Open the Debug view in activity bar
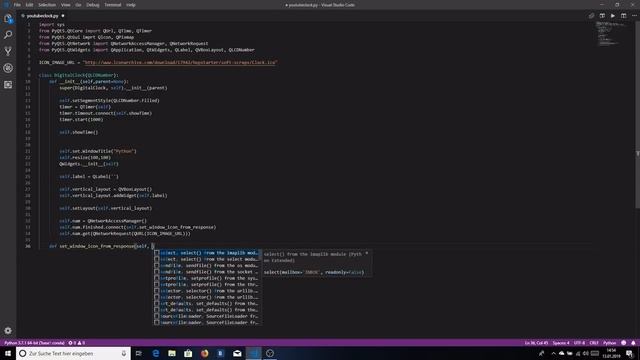The width and height of the screenshot is (640, 360). coord(8,68)
